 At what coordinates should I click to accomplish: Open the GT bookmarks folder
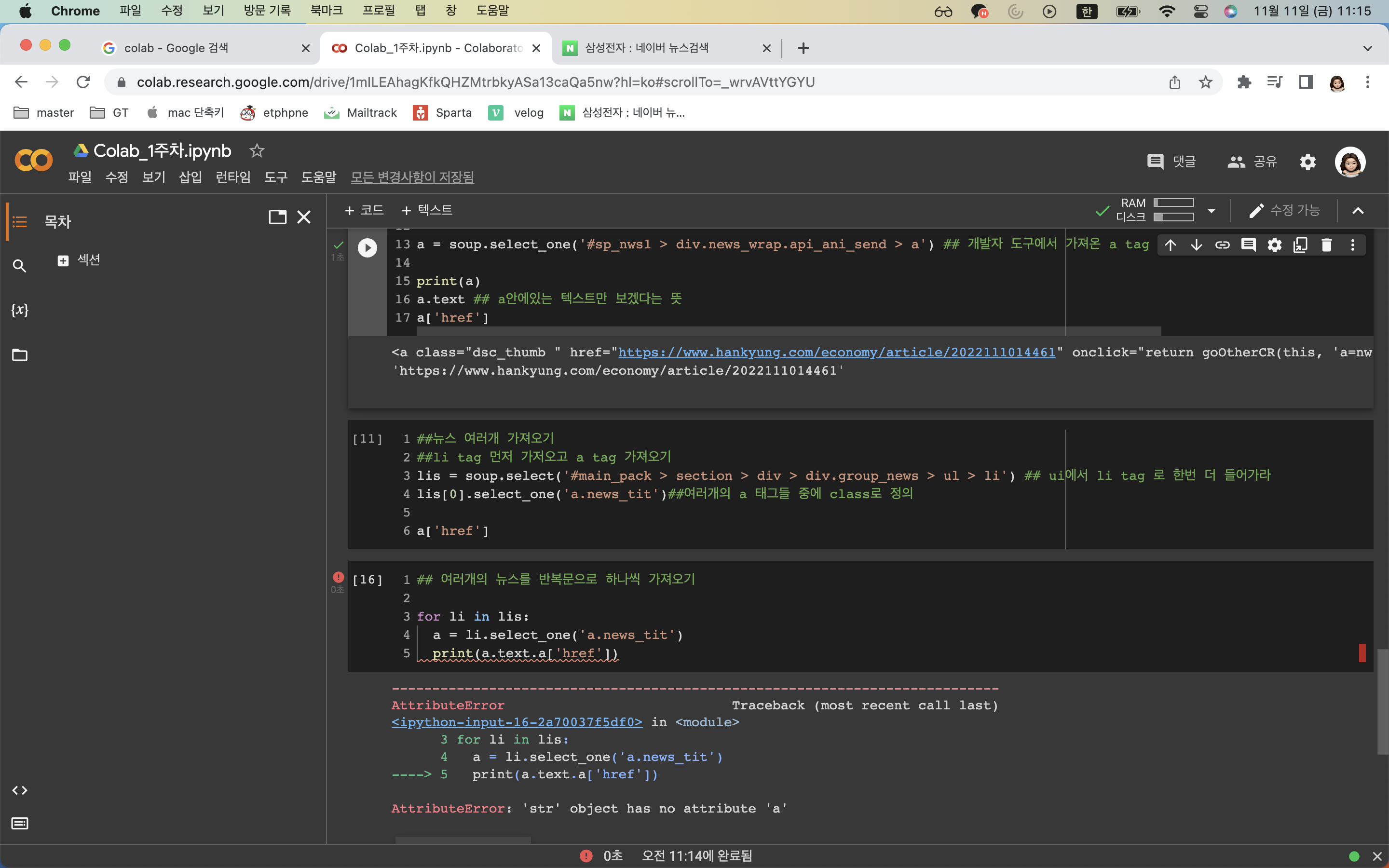(109, 112)
